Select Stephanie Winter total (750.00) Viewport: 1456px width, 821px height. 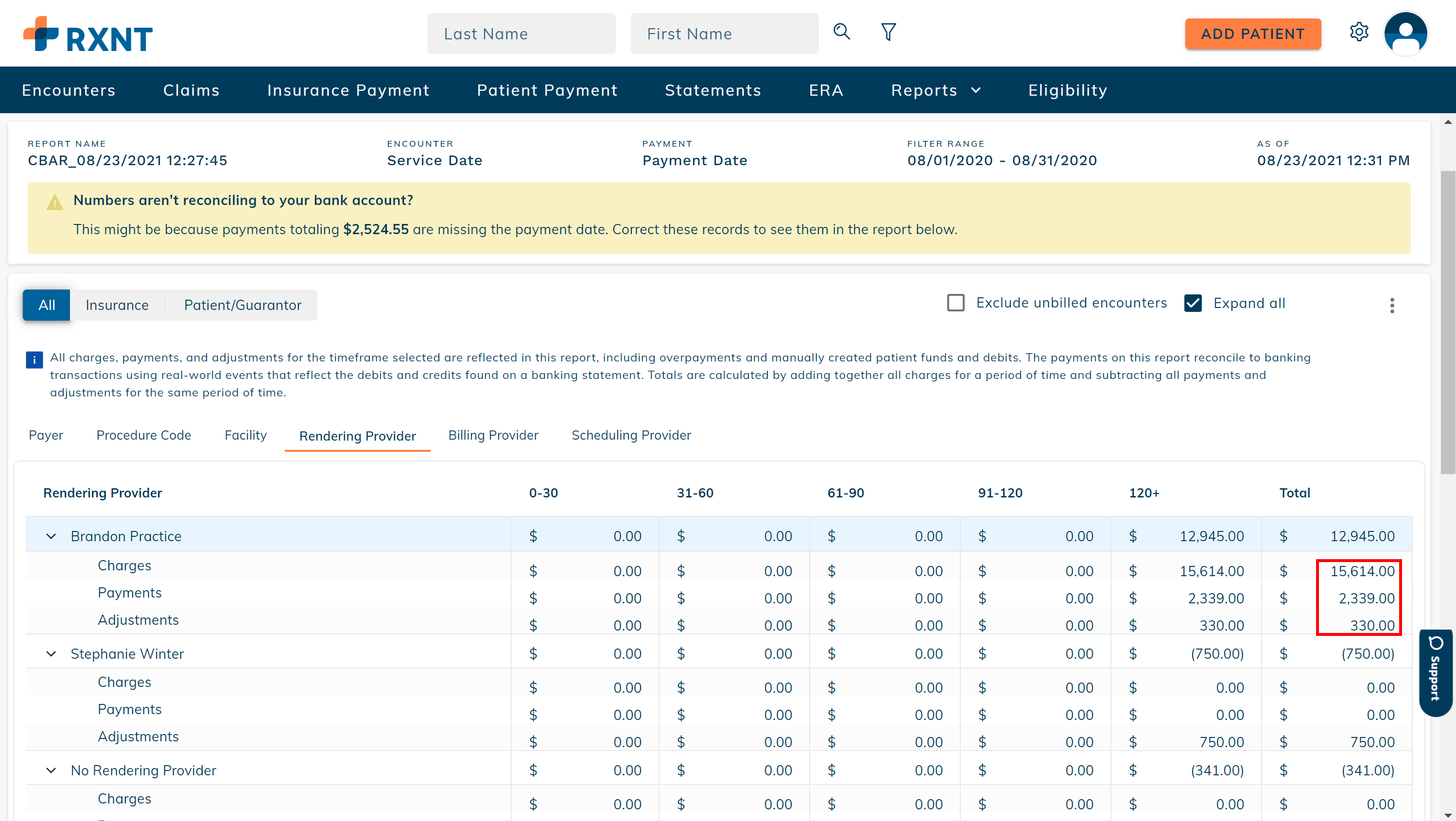(x=1368, y=654)
